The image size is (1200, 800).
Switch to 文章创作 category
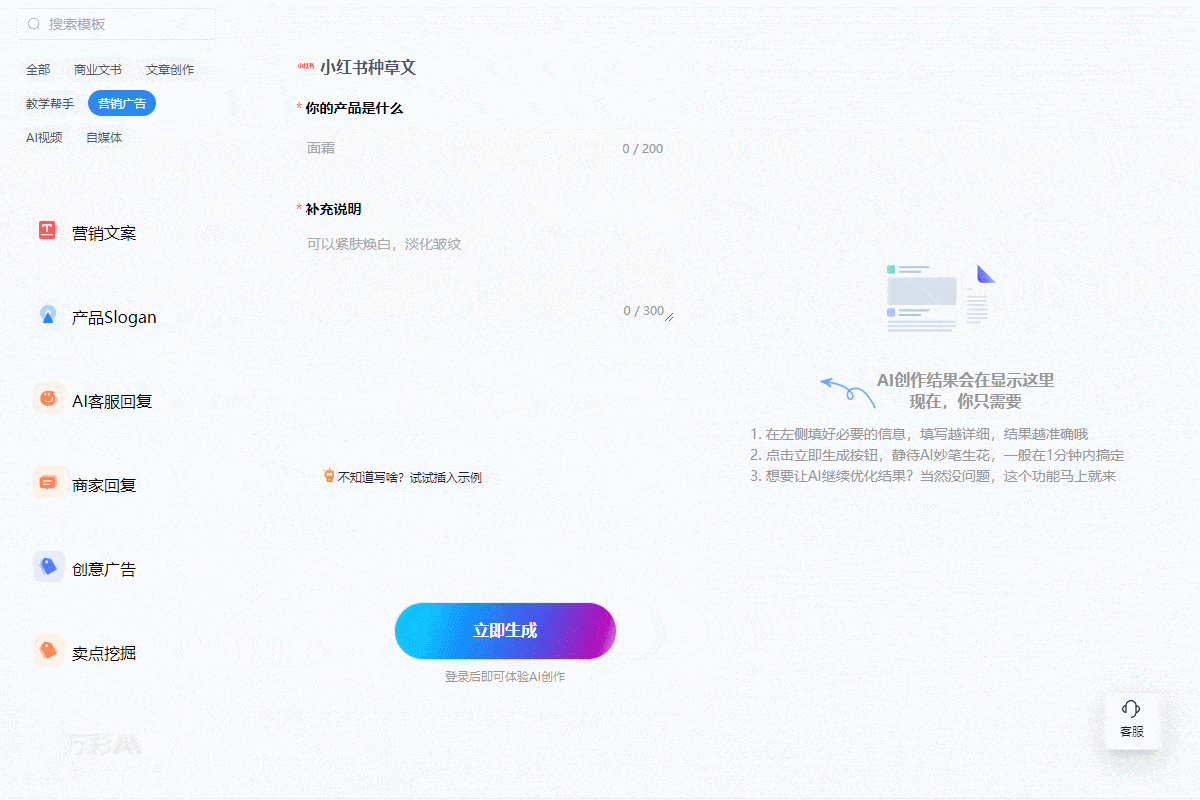170,70
